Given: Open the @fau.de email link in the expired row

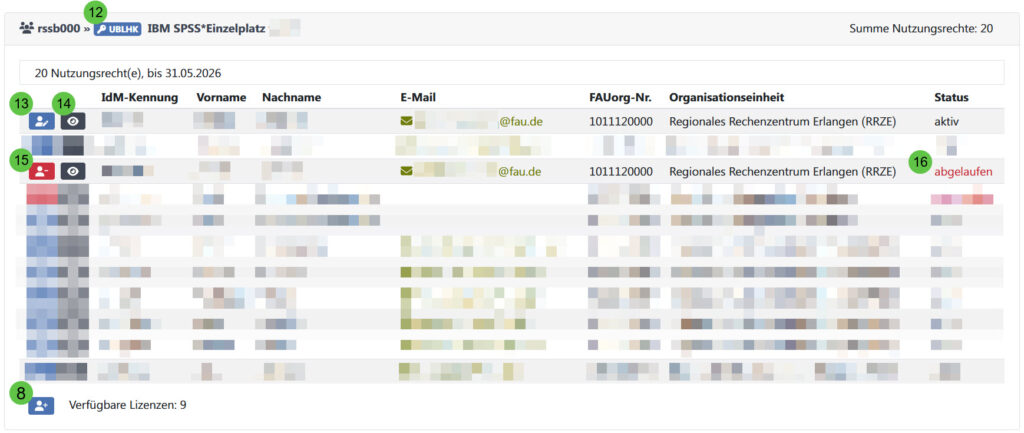Looking at the screenshot, I should click(520, 171).
